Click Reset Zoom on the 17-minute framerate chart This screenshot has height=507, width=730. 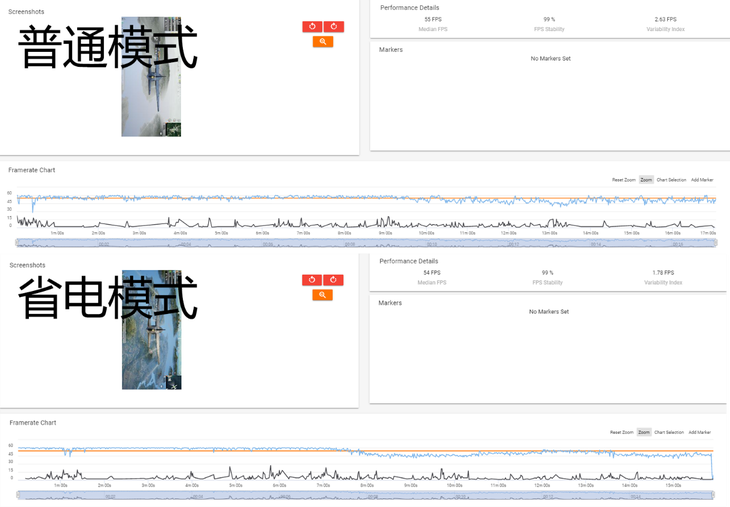tap(623, 180)
